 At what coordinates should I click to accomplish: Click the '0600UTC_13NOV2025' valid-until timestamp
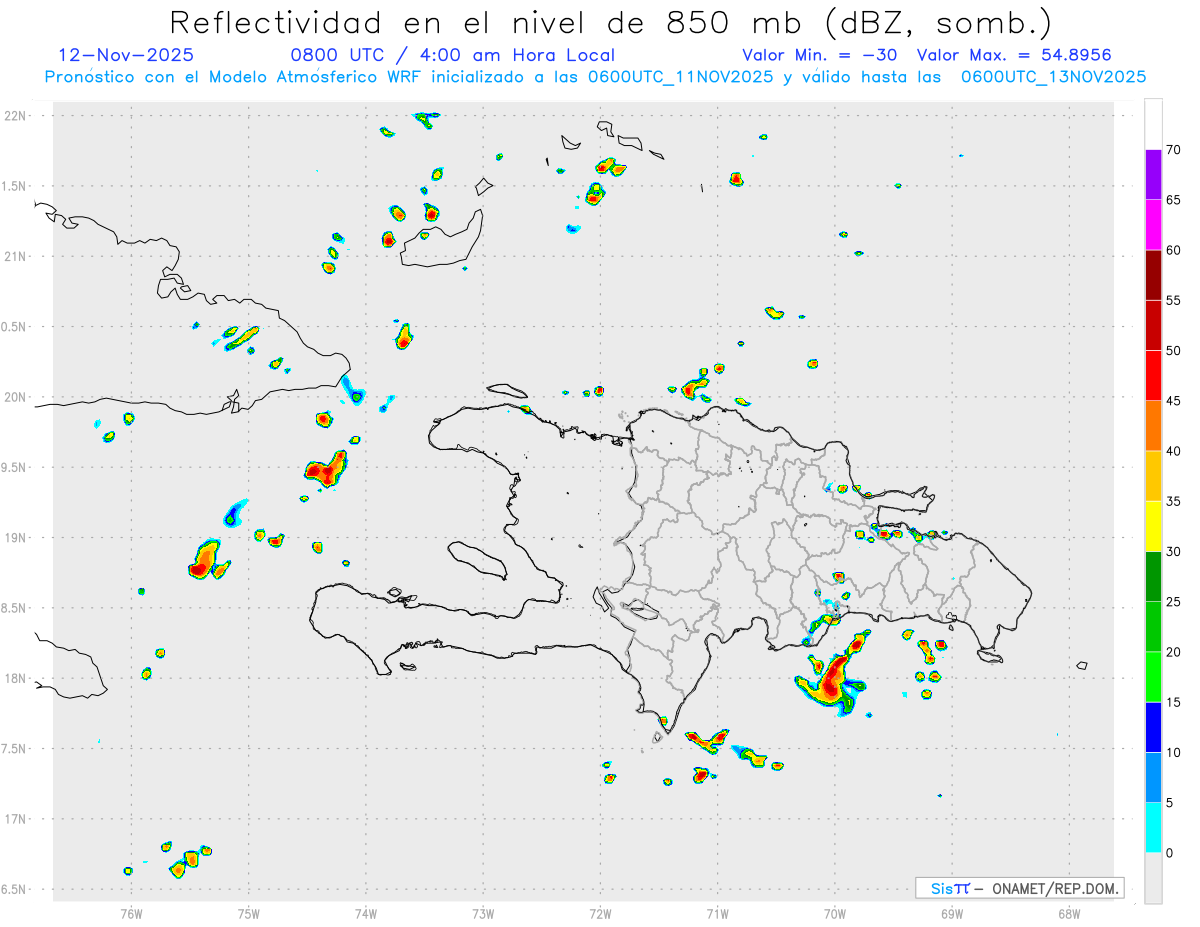pos(1053,77)
